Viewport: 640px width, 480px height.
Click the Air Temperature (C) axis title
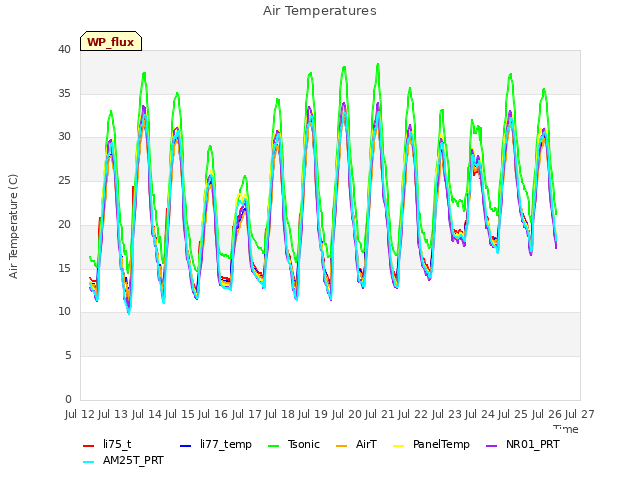point(13,227)
